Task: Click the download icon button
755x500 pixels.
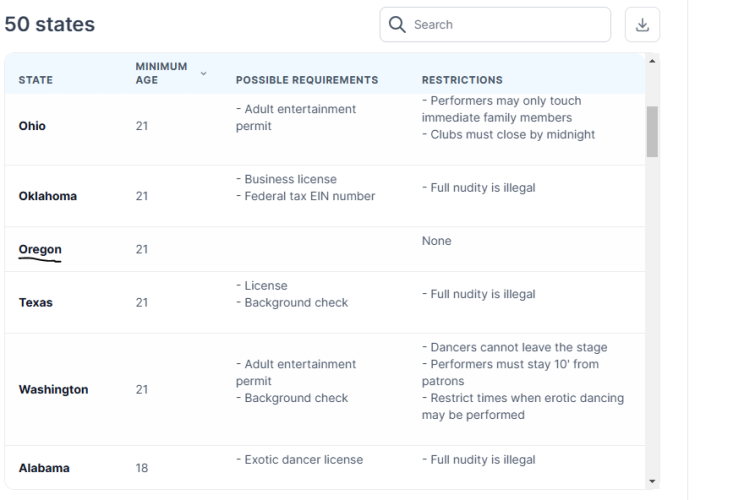Action: (x=642, y=25)
